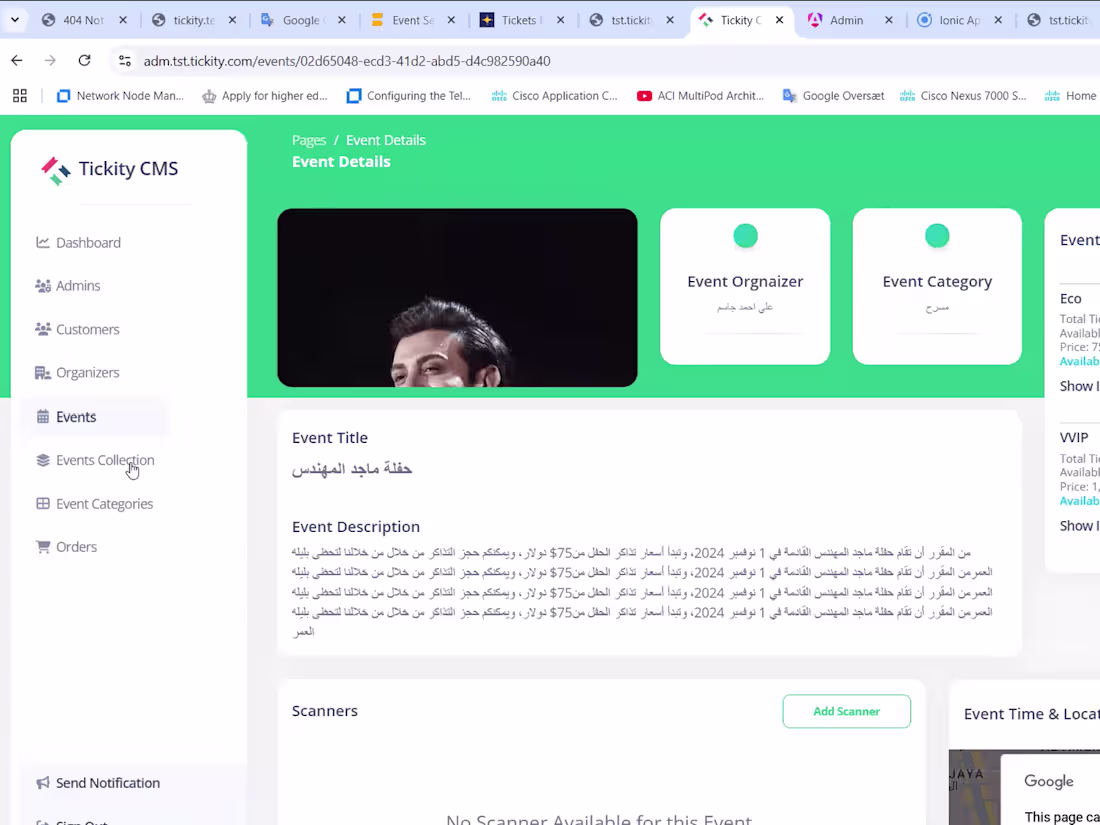Open the Google Oversæt bookmark

tap(833, 95)
